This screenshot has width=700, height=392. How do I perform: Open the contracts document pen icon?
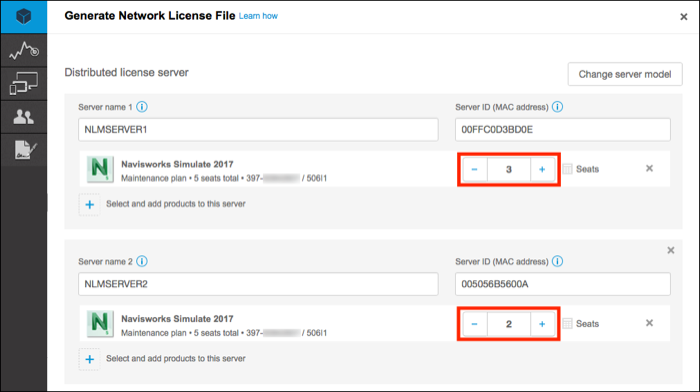25,150
